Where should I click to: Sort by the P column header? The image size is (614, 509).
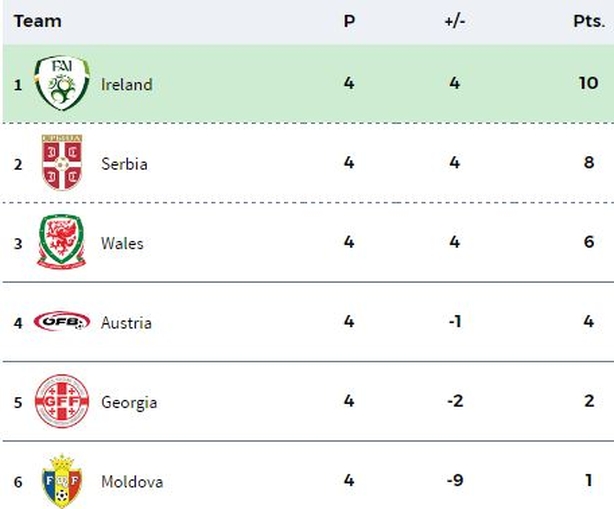click(x=349, y=21)
